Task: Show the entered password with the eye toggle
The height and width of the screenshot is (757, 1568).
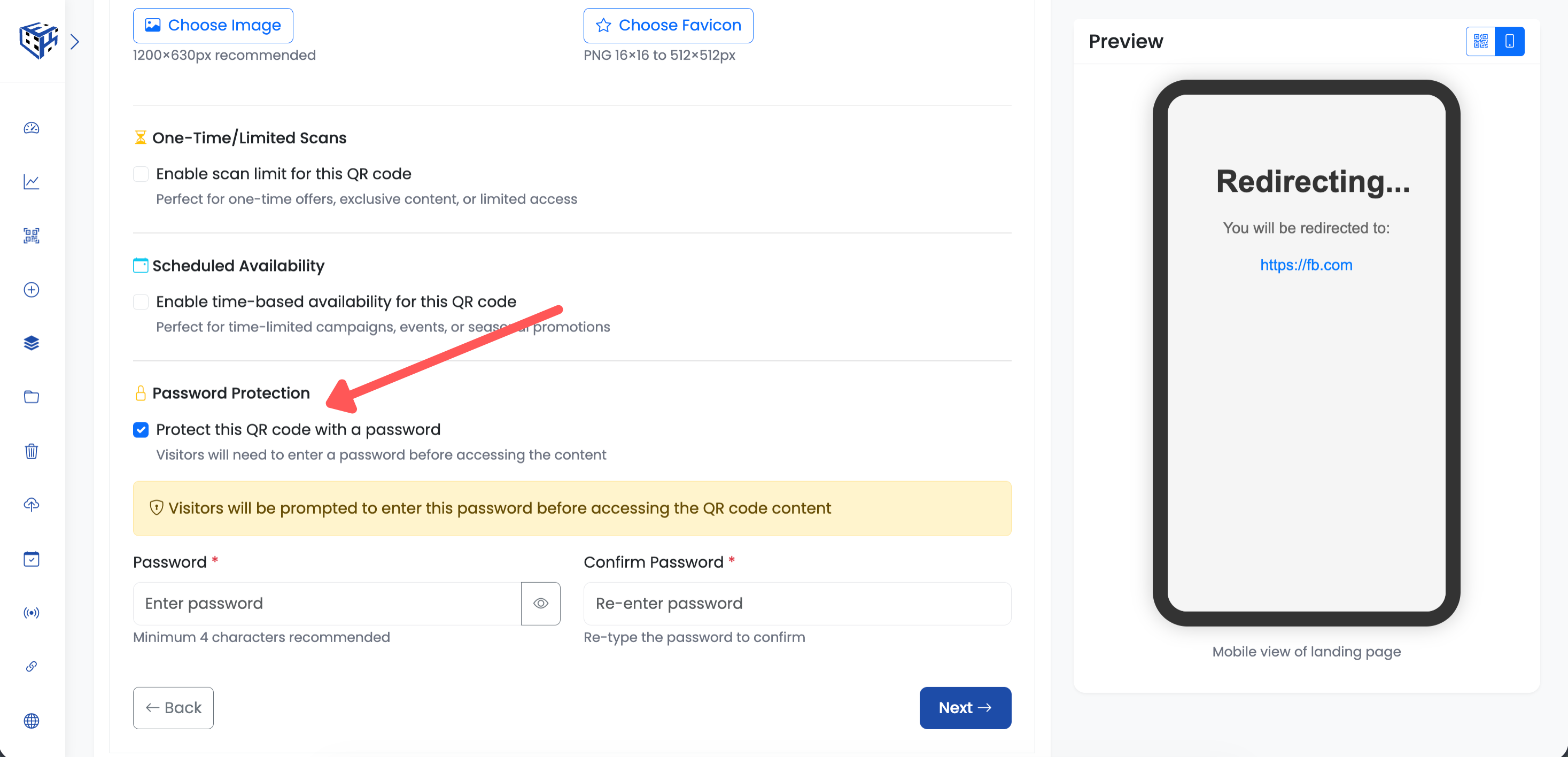Action: [x=540, y=603]
